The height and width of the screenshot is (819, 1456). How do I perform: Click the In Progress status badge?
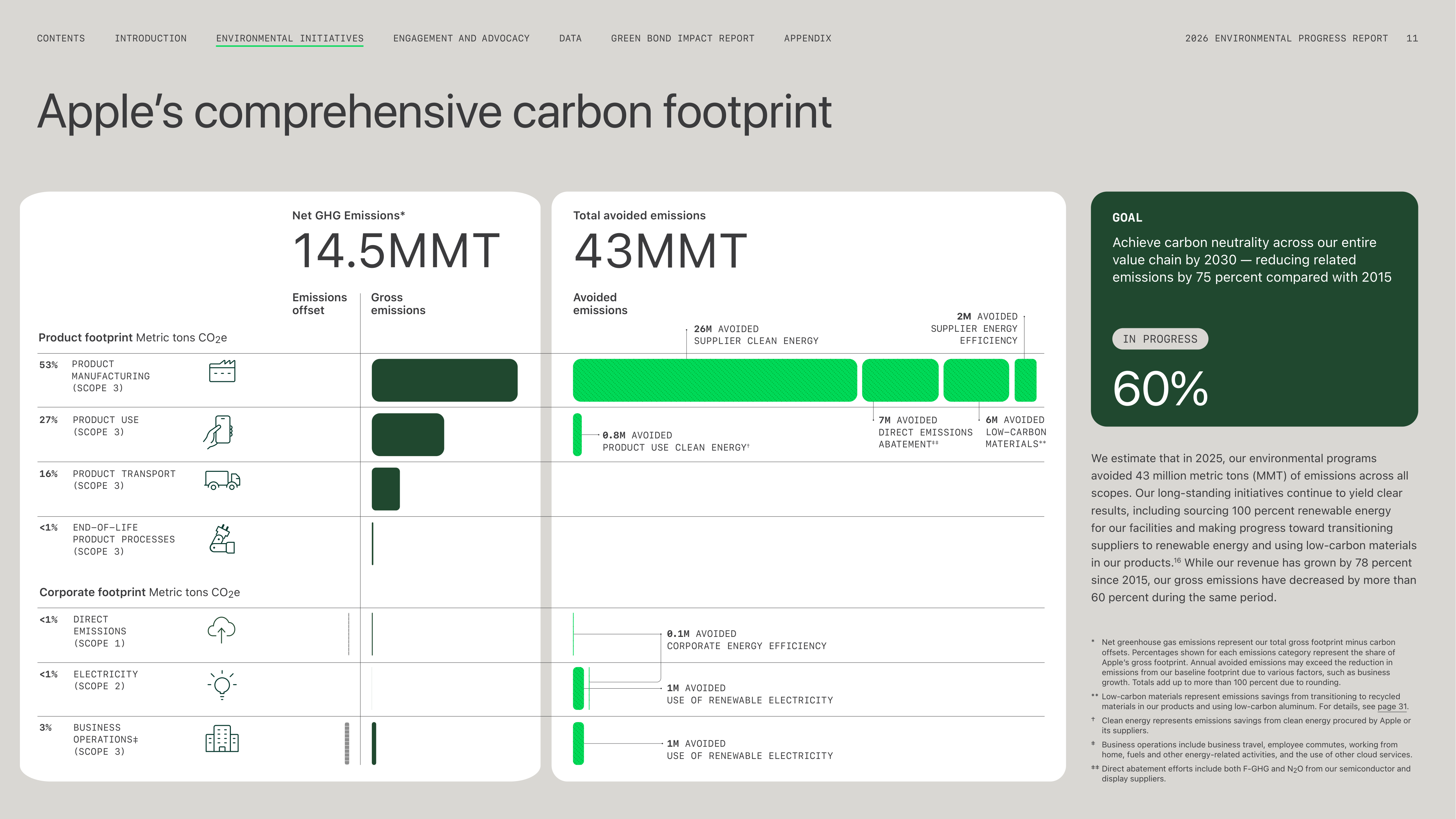(1160, 339)
